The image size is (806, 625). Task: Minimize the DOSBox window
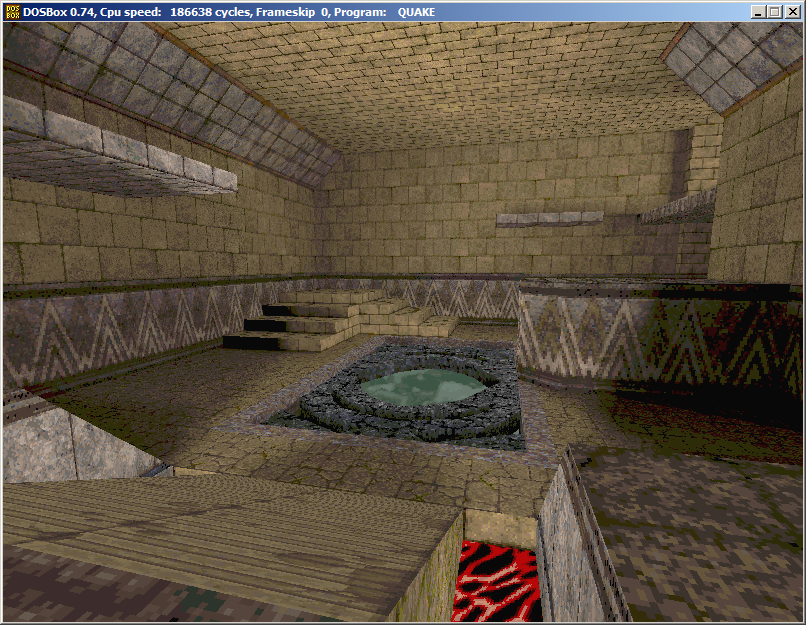click(755, 12)
